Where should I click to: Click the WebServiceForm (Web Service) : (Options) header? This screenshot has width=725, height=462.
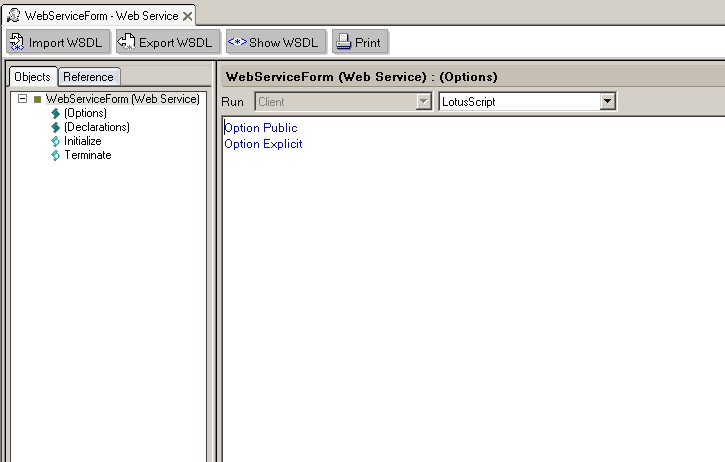[x=362, y=77]
